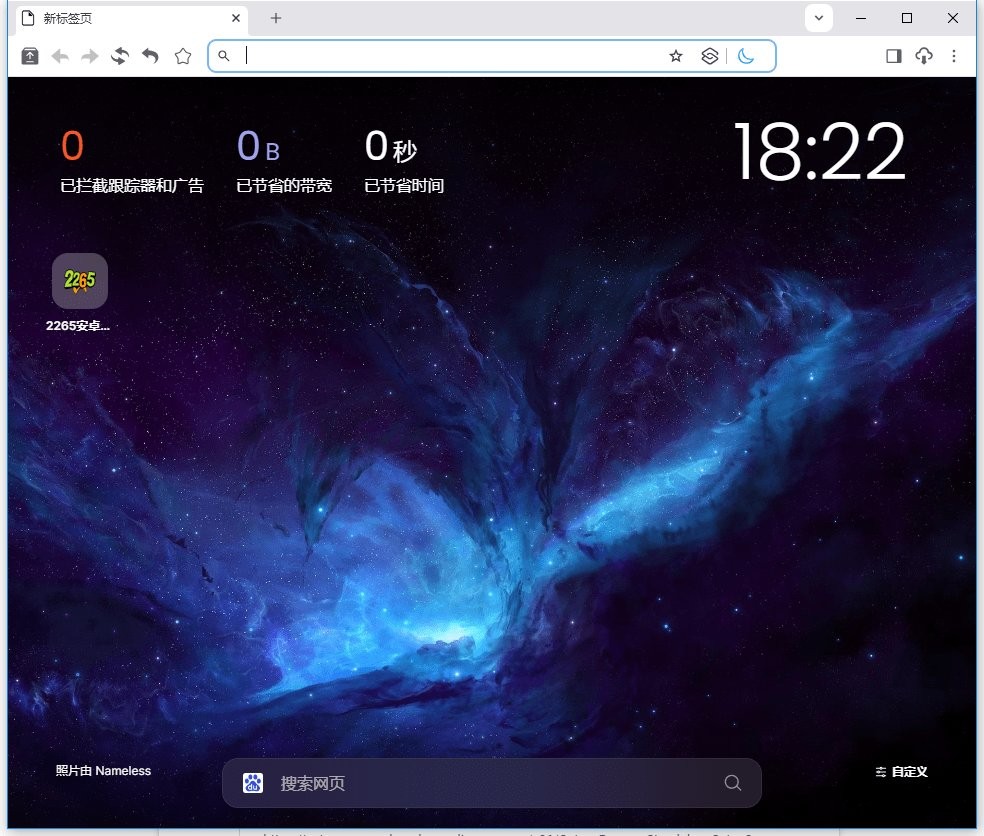Open the 2265安卓 shortcut tile
Screen dimensions: 984x836
tap(80, 281)
